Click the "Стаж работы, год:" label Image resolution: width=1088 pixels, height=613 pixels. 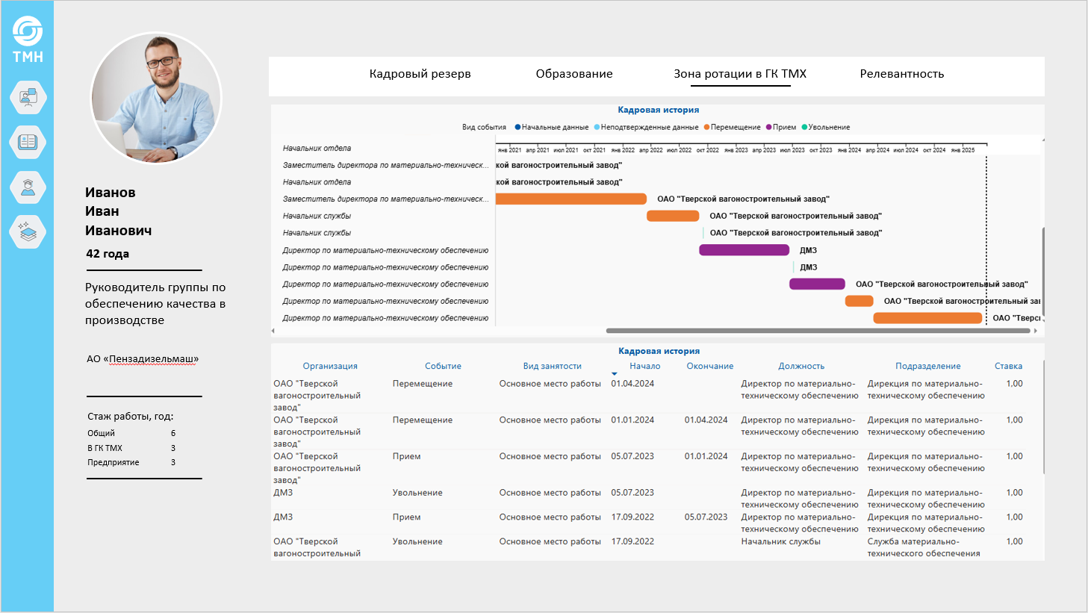pos(130,417)
